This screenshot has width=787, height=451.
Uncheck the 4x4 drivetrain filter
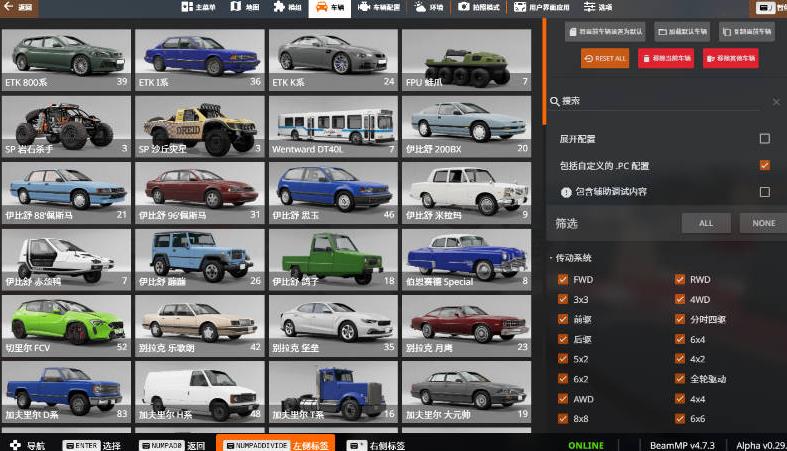click(680, 399)
